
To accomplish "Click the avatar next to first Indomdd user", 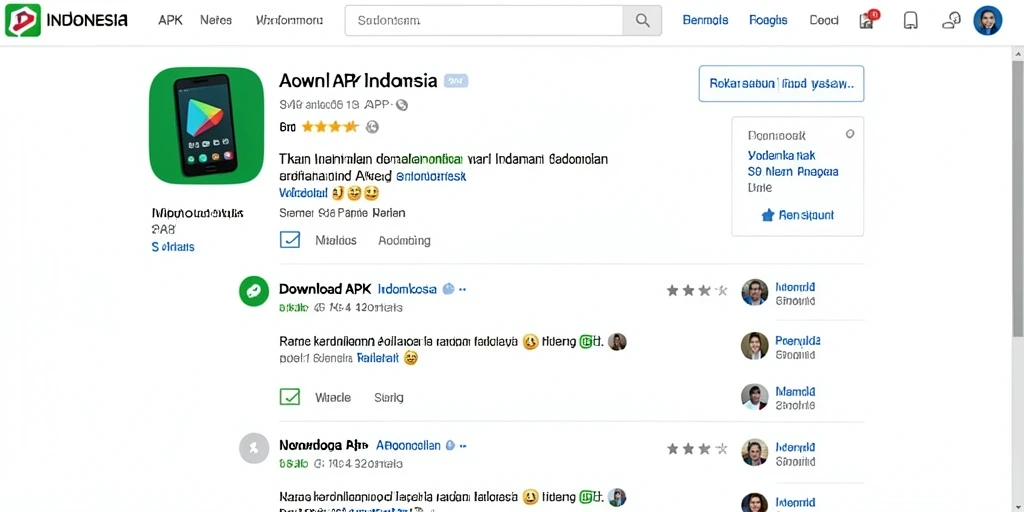I will (x=755, y=293).
